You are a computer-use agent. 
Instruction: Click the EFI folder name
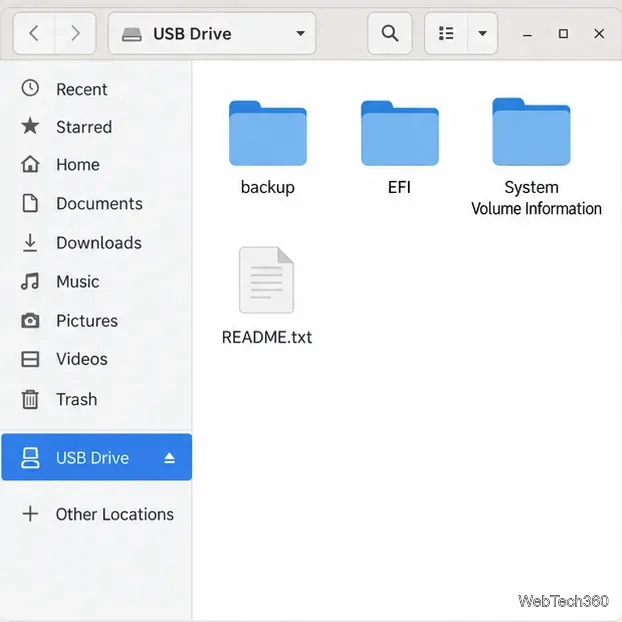coord(399,187)
